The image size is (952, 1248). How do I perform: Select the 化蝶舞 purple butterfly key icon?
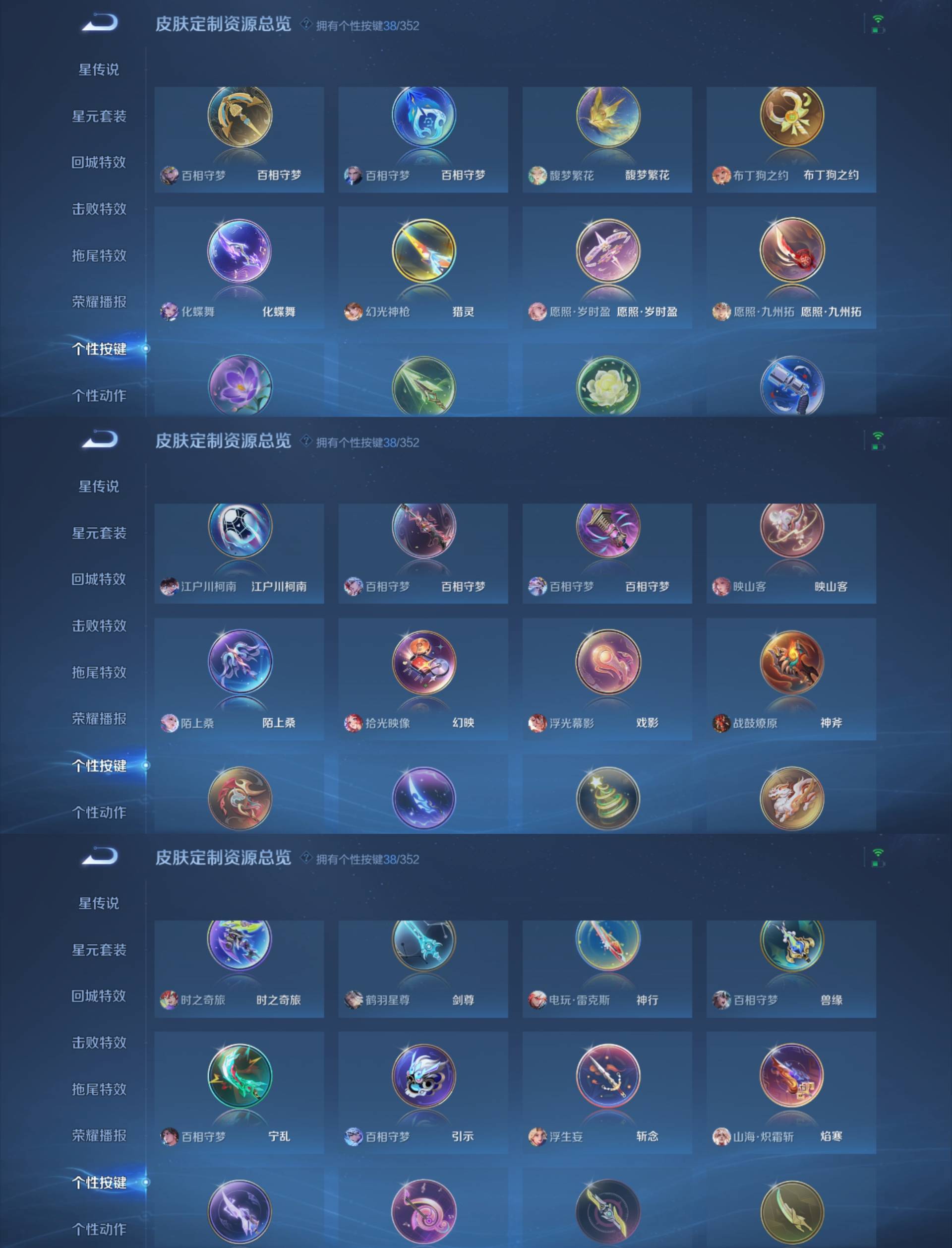point(239,251)
